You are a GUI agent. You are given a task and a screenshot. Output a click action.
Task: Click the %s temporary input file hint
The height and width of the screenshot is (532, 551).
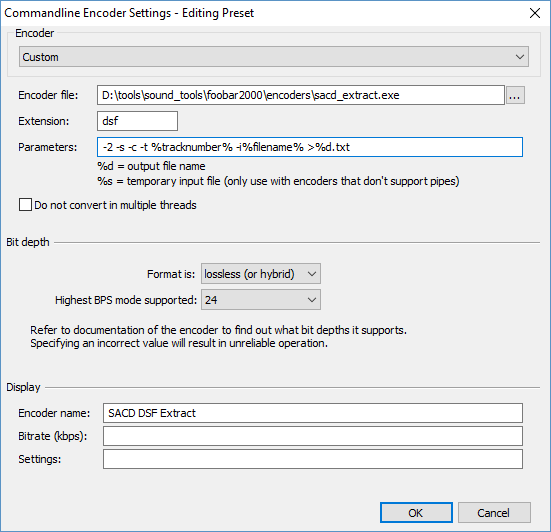click(x=278, y=181)
